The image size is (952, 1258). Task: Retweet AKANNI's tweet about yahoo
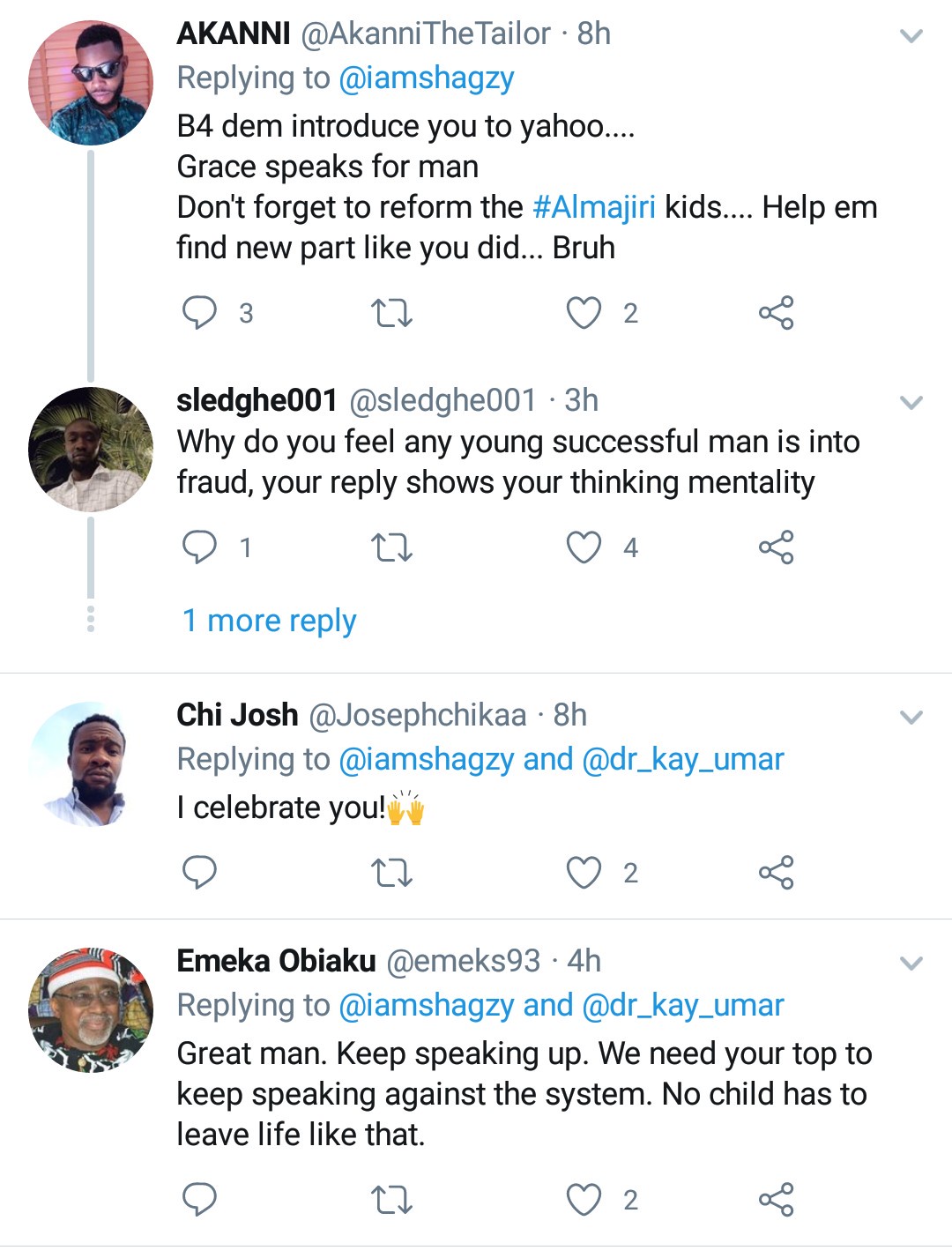point(391,313)
